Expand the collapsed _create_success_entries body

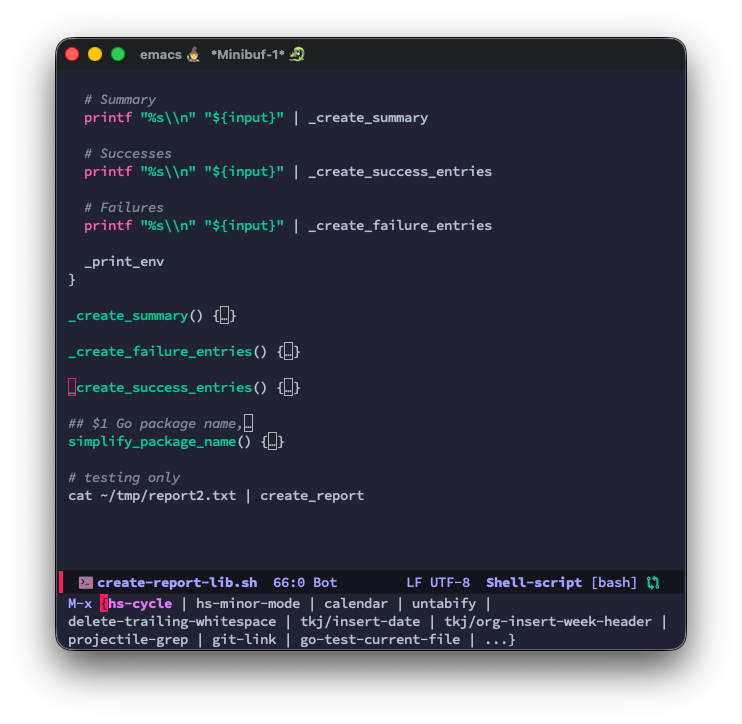click(x=289, y=388)
